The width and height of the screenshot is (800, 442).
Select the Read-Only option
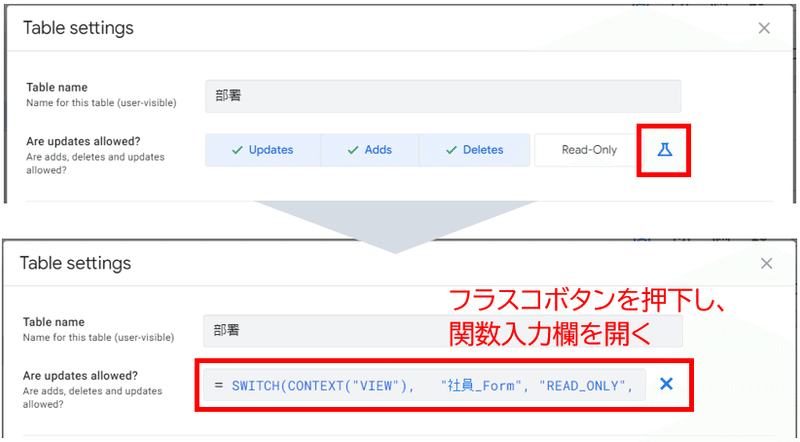[588, 150]
